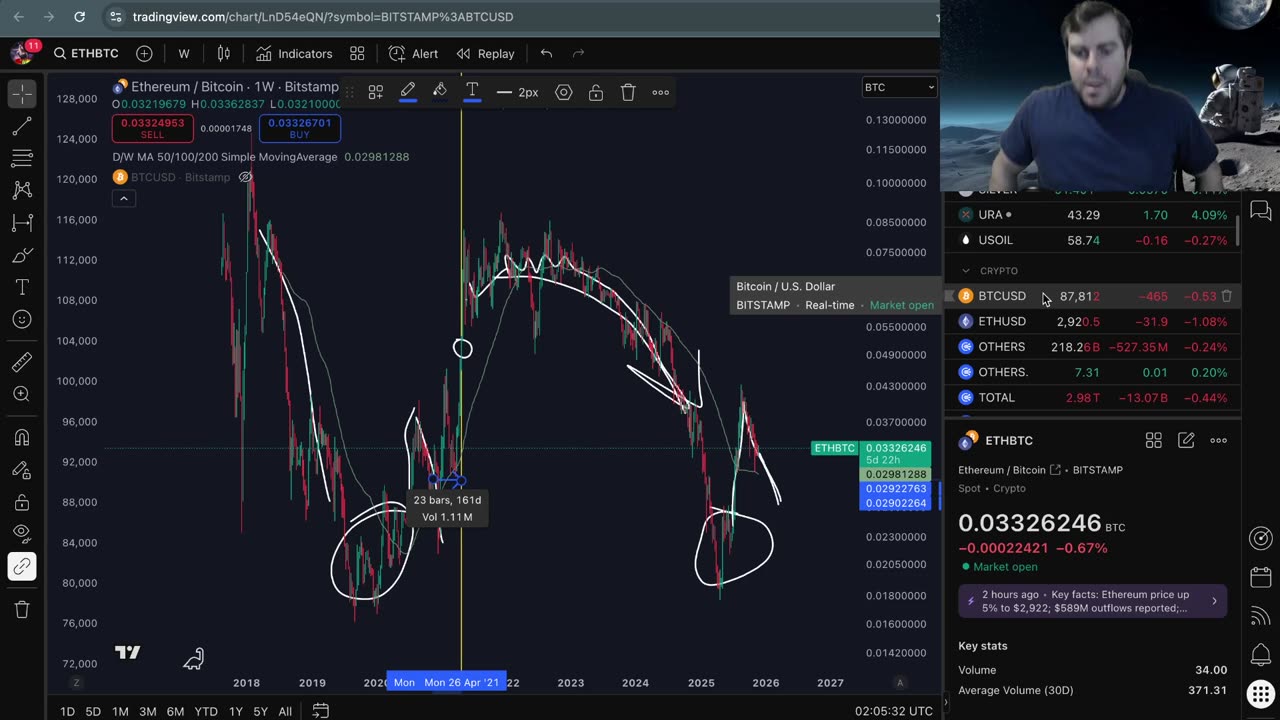Toggle hide all drawings eye icon
This screenshot has height=720, width=1280.
pyautogui.click(x=22, y=534)
